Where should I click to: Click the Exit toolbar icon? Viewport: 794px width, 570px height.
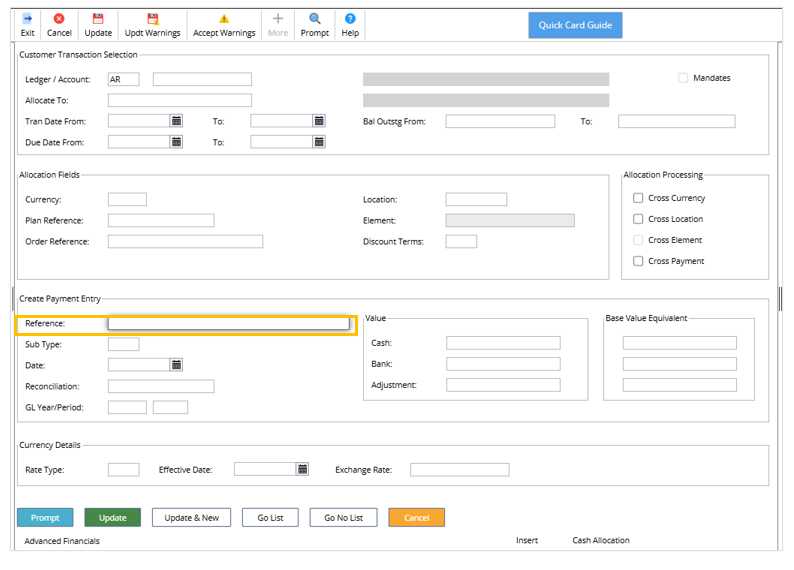tap(27, 19)
